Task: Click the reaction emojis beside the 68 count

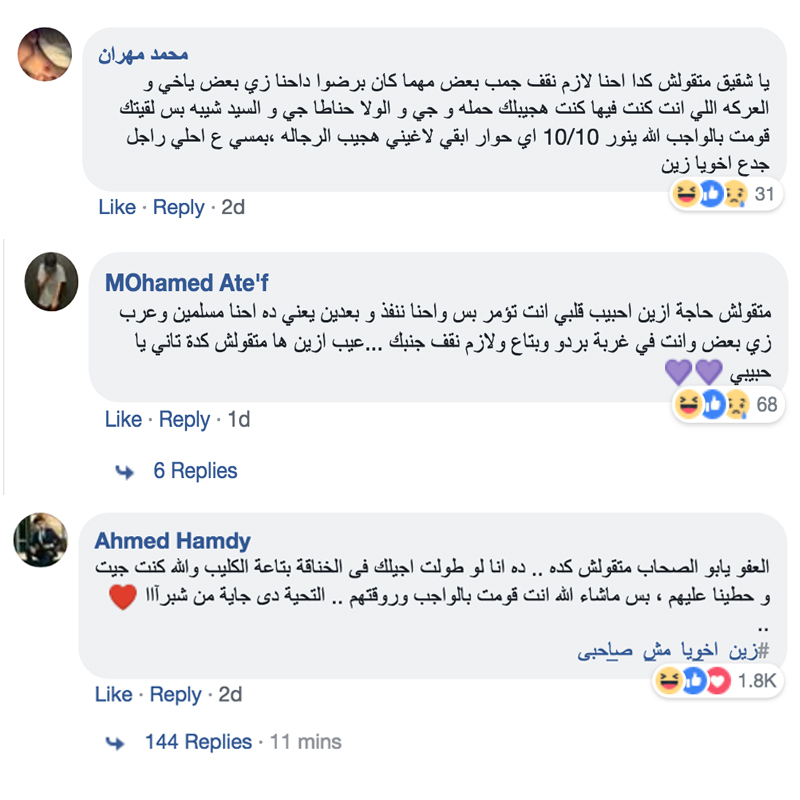Action: tap(712, 405)
